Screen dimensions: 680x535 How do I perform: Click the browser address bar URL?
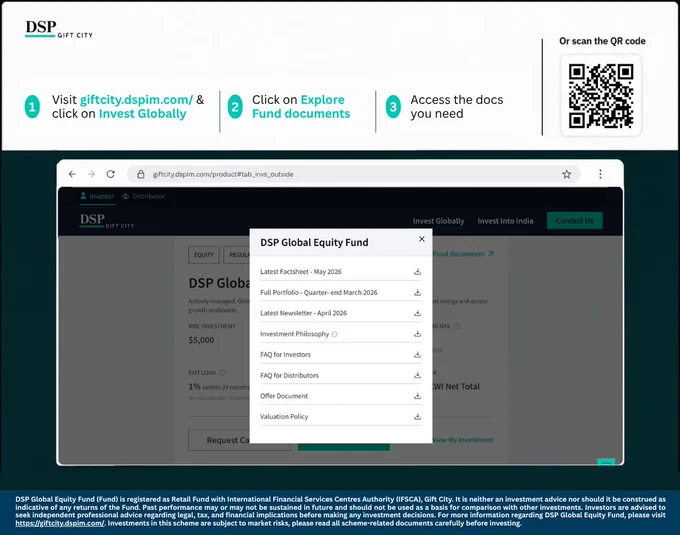[223, 174]
